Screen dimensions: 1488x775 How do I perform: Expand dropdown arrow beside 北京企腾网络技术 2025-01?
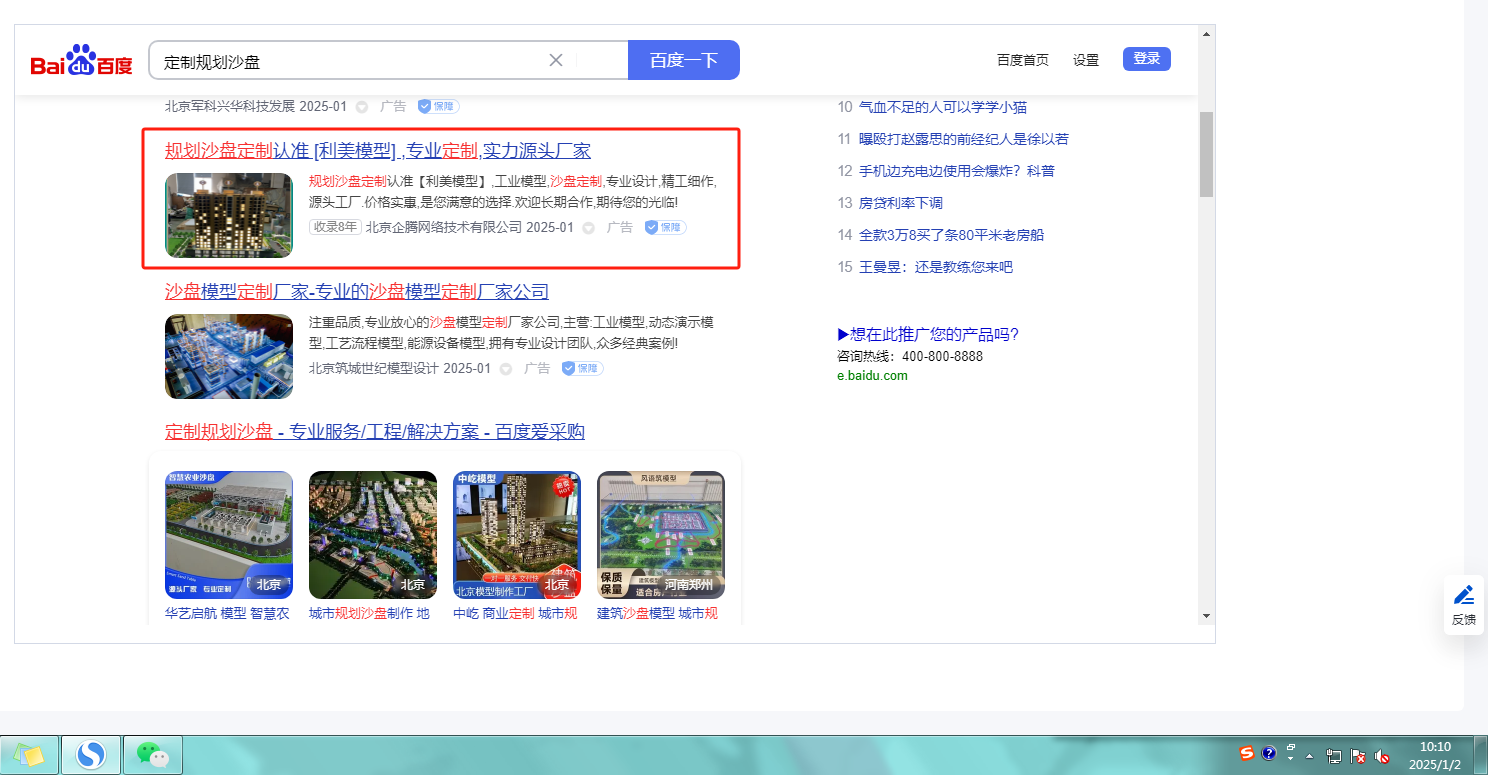[x=589, y=228]
